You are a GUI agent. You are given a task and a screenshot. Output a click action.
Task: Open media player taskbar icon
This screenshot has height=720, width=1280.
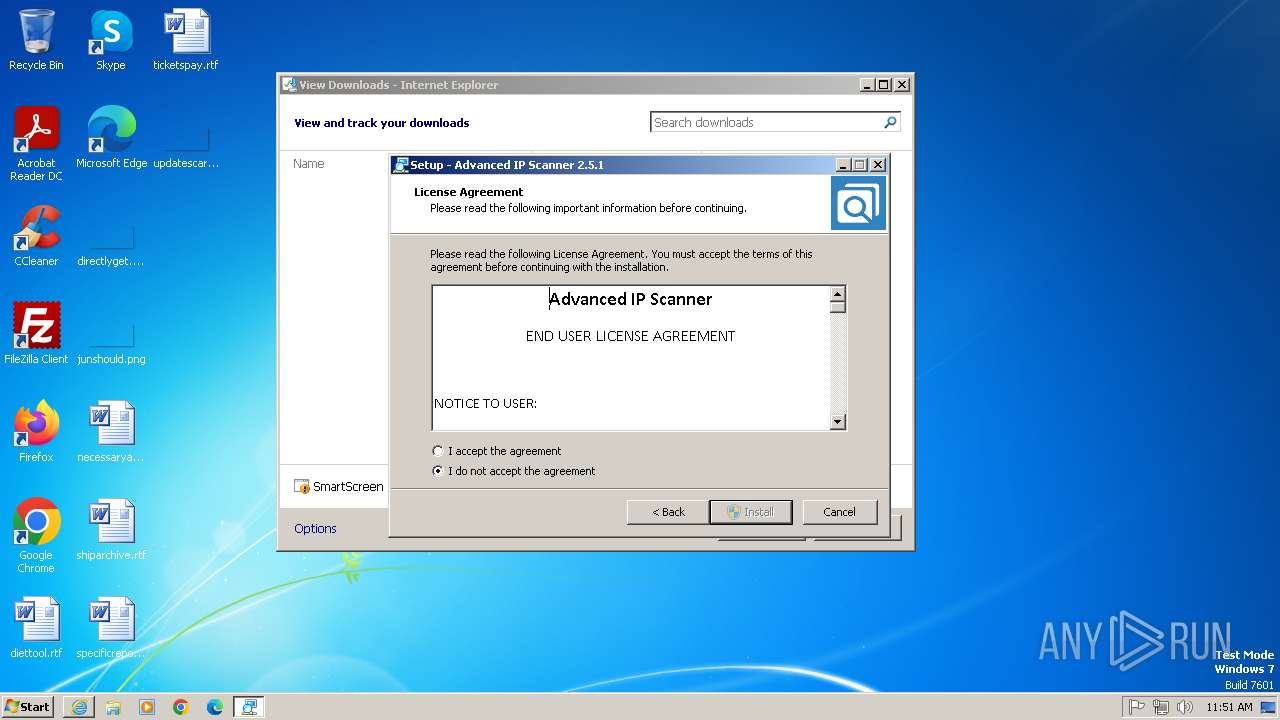147,707
